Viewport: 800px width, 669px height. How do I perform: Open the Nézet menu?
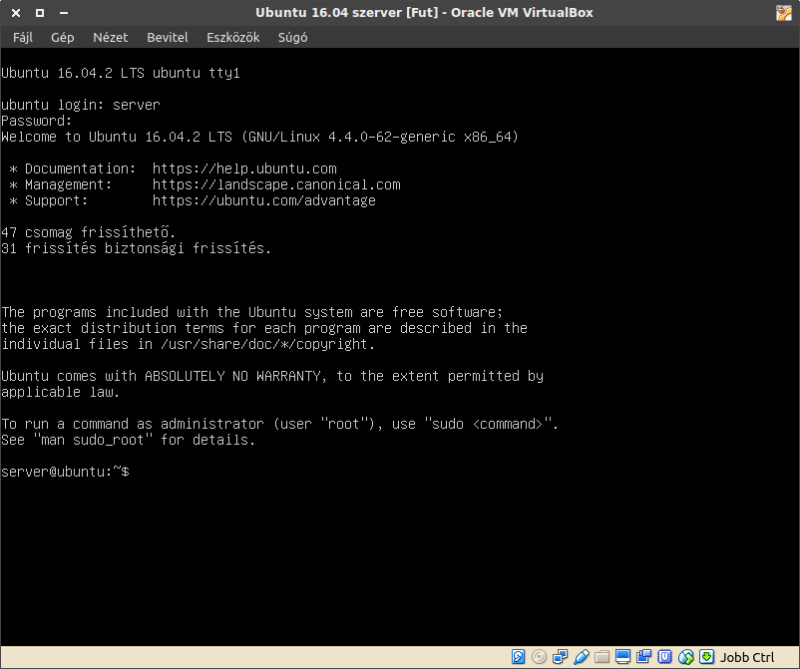coord(110,37)
